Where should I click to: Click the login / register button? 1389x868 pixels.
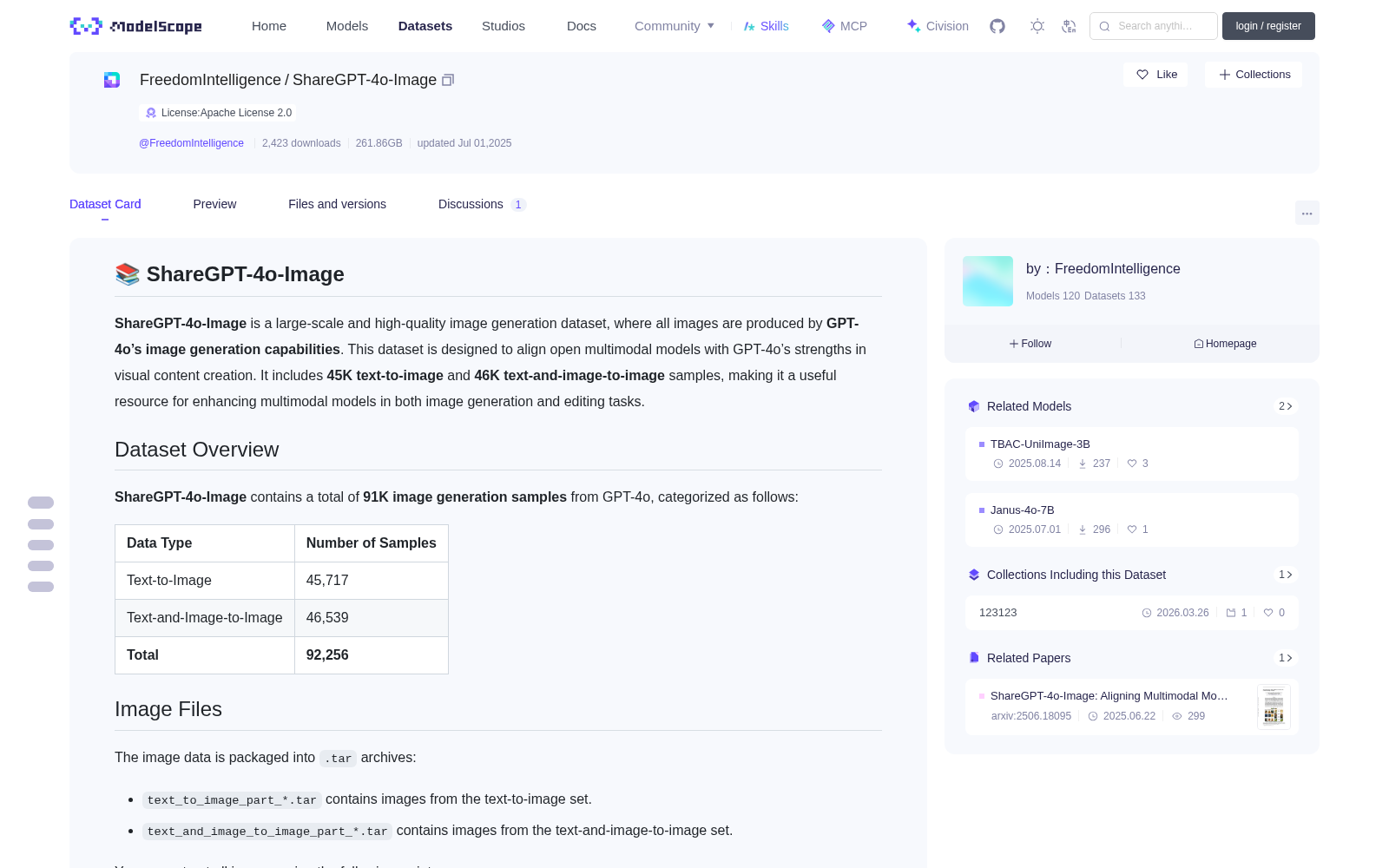point(1268,26)
